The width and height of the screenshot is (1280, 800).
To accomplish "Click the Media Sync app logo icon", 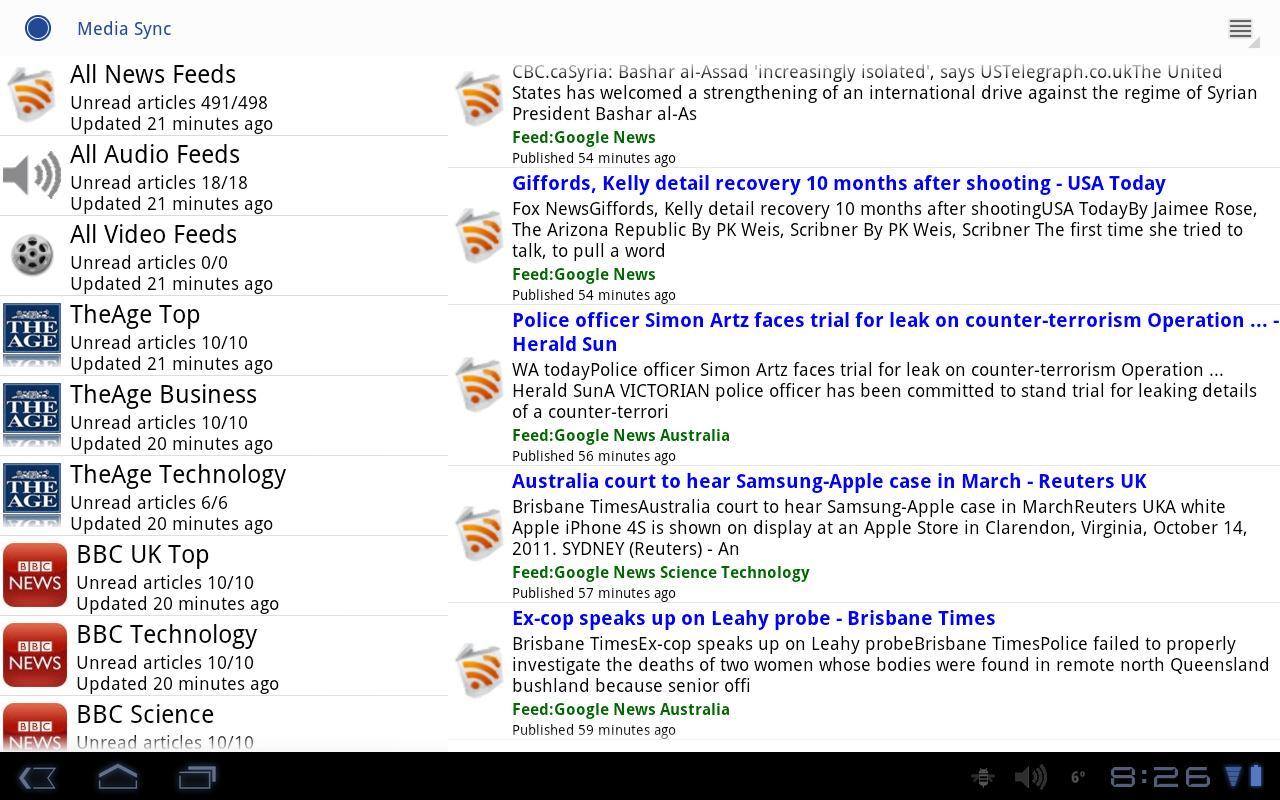I will (38, 28).
